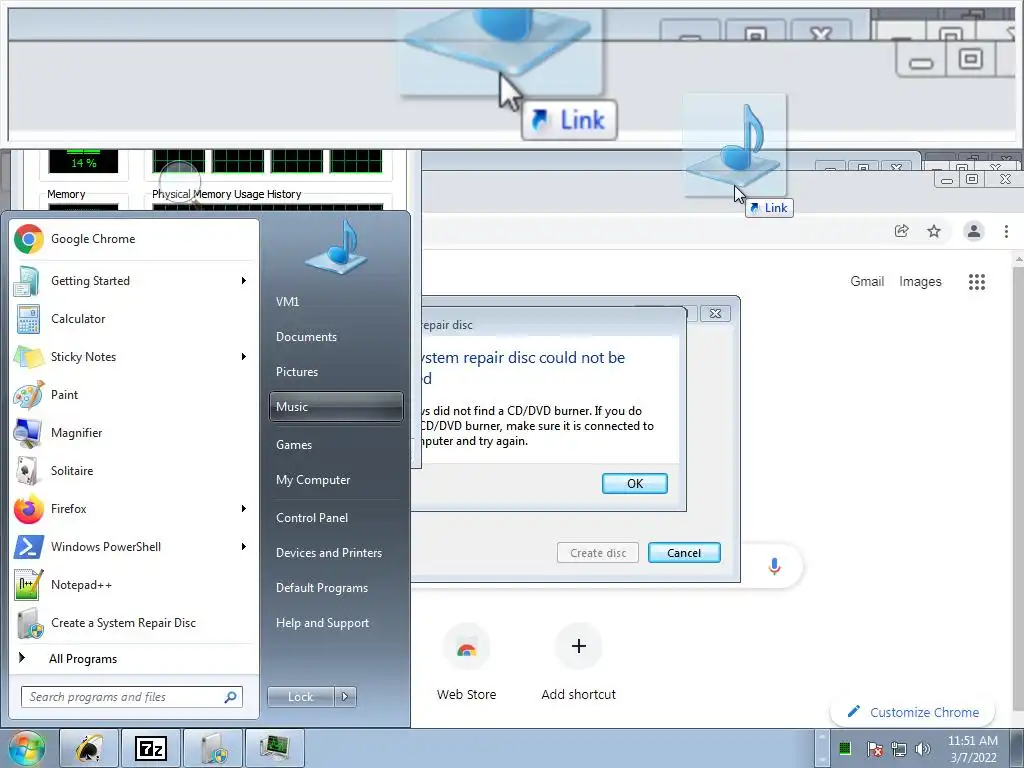Start the Magnifier tool
1024x768 pixels.
click(x=135, y=432)
